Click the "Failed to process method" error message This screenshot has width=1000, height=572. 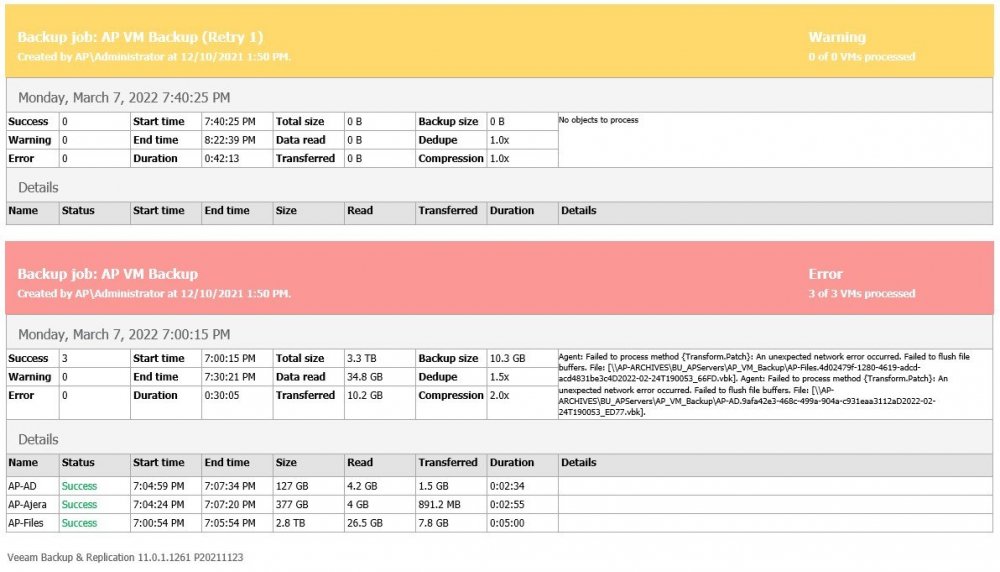pyautogui.click(x=764, y=385)
